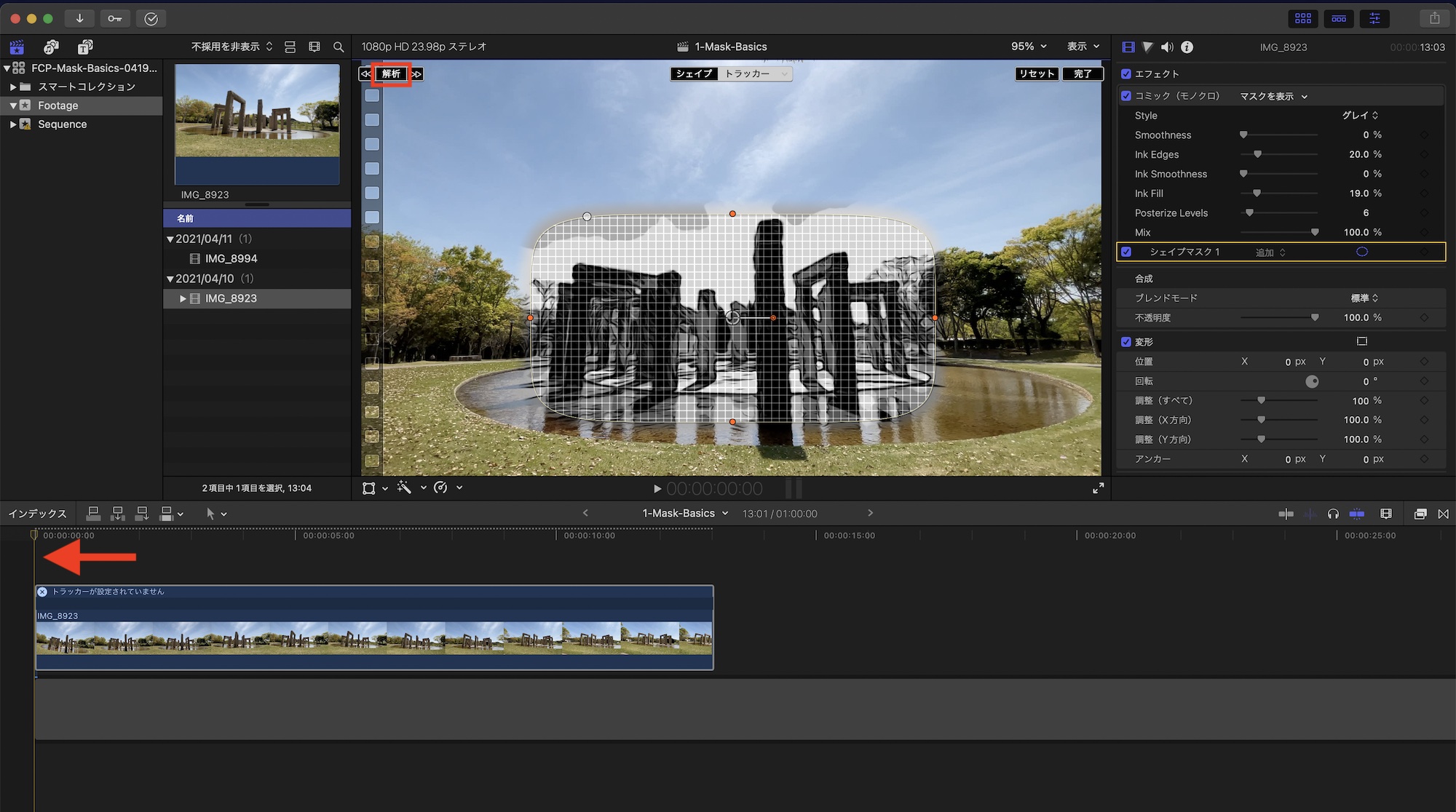Screen dimensions: 1456x812
Task: Click the import media arrow button
Action: click(x=79, y=18)
